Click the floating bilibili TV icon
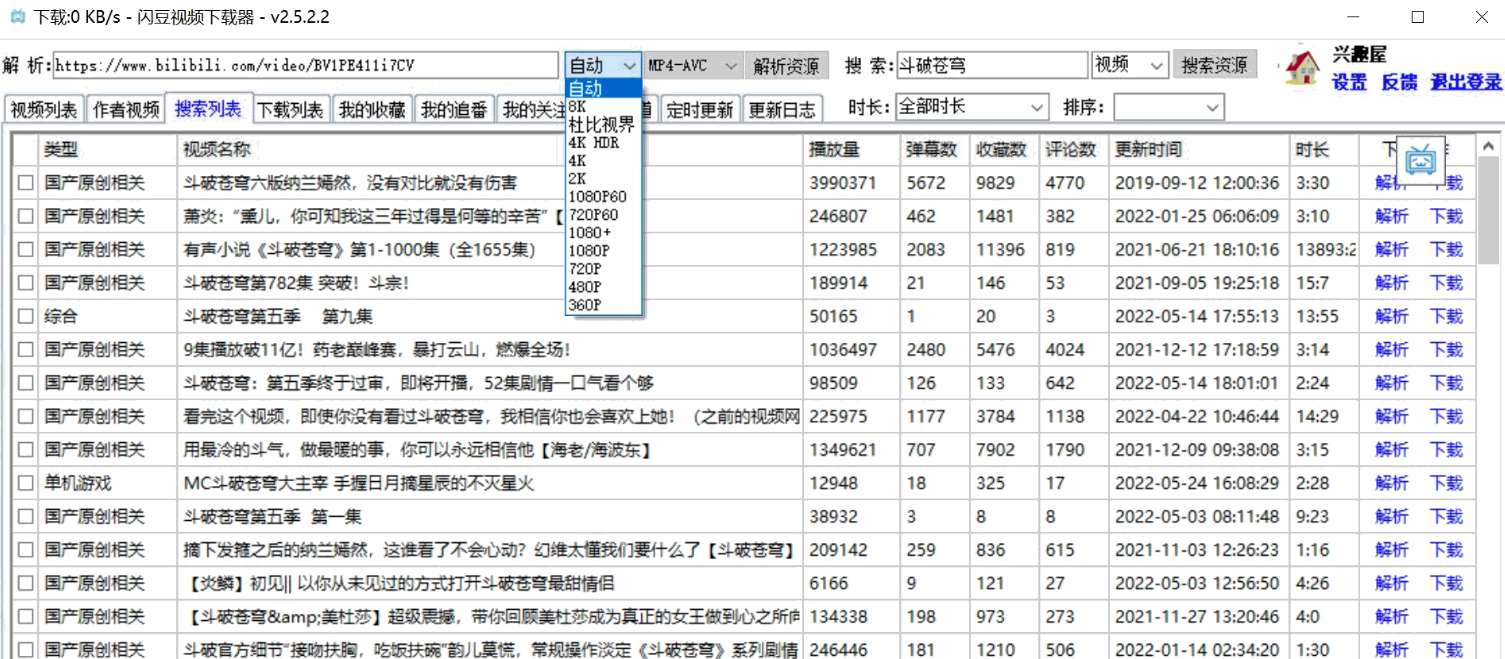Viewport: 1505px width, 659px height. pyautogui.click(x=1419, y=160)
